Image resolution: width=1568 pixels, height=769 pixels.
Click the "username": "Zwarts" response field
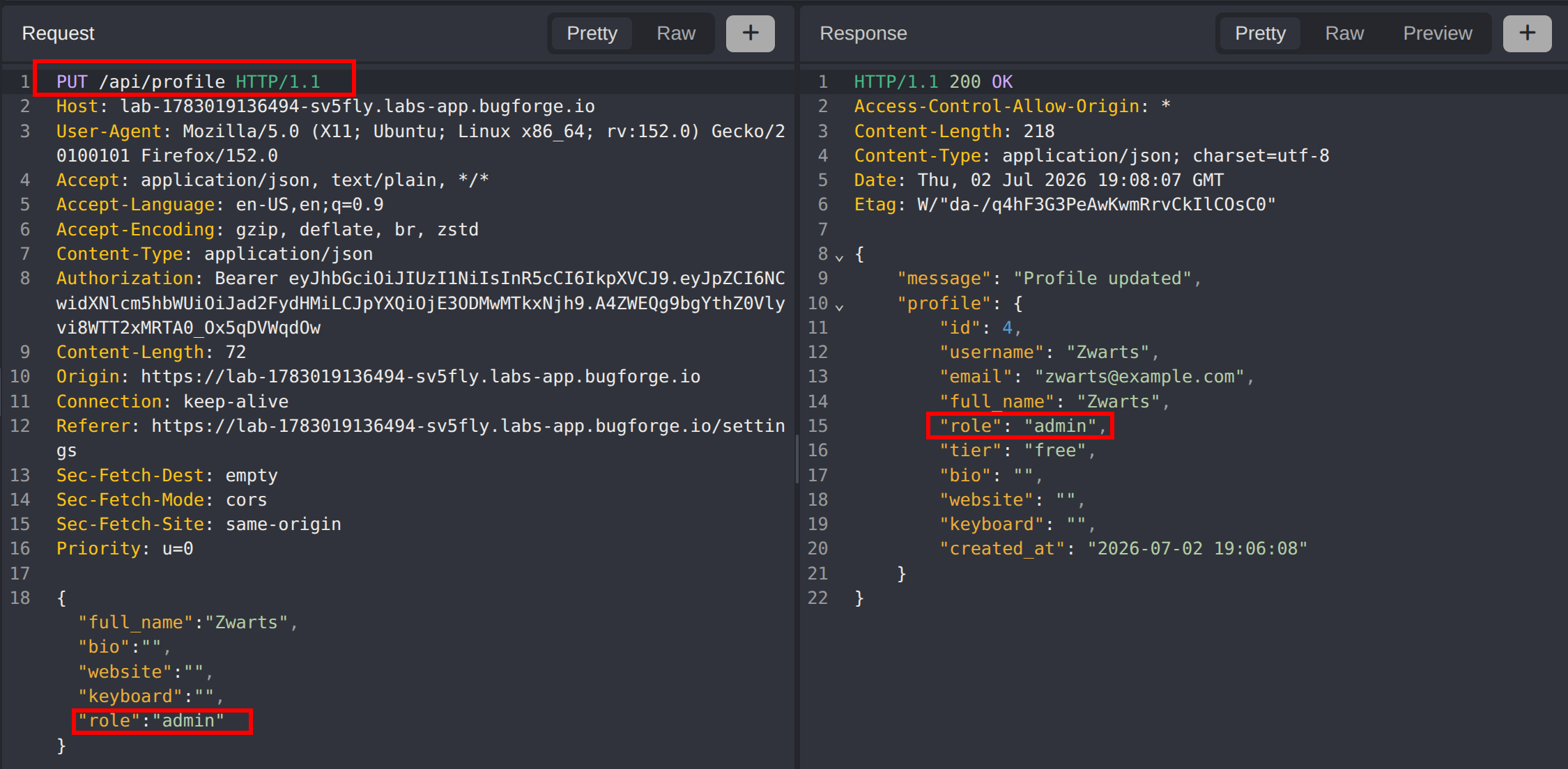pyautogui.click(x=1050, y=352)
